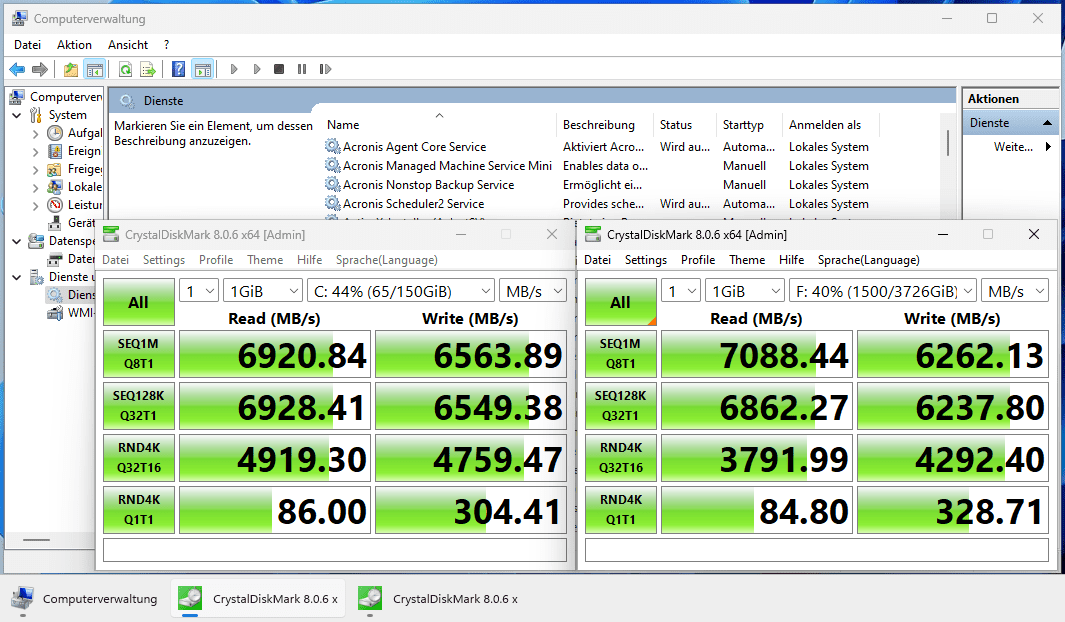
Task: Open MB/s unit dropdown in F: window
Action: point(1015,291)
